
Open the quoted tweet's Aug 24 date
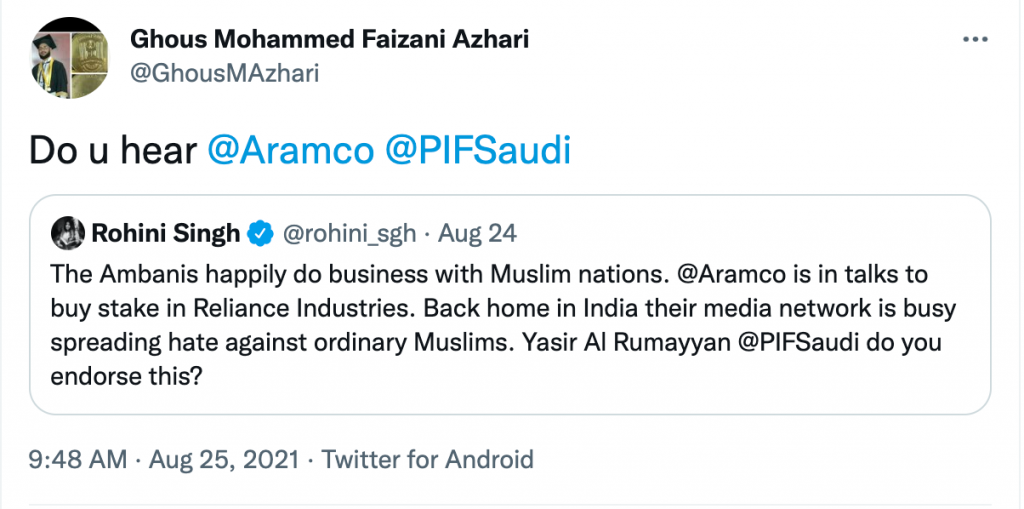click(476, 234)
